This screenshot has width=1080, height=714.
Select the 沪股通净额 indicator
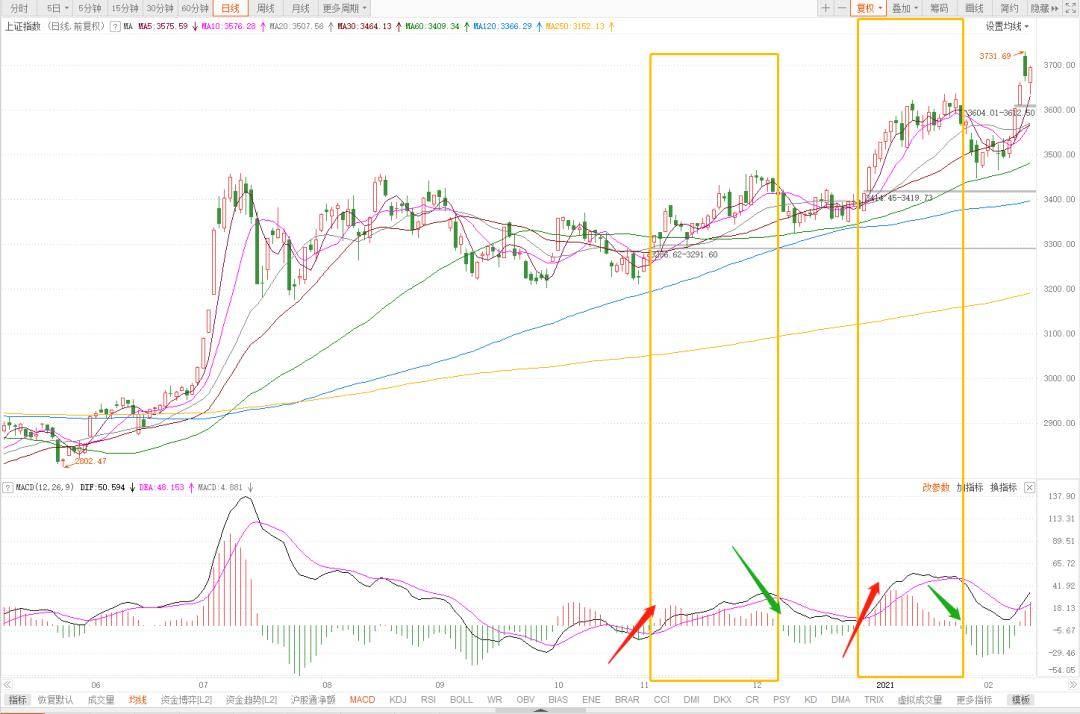pyautogui.click(x=313, y=700)
